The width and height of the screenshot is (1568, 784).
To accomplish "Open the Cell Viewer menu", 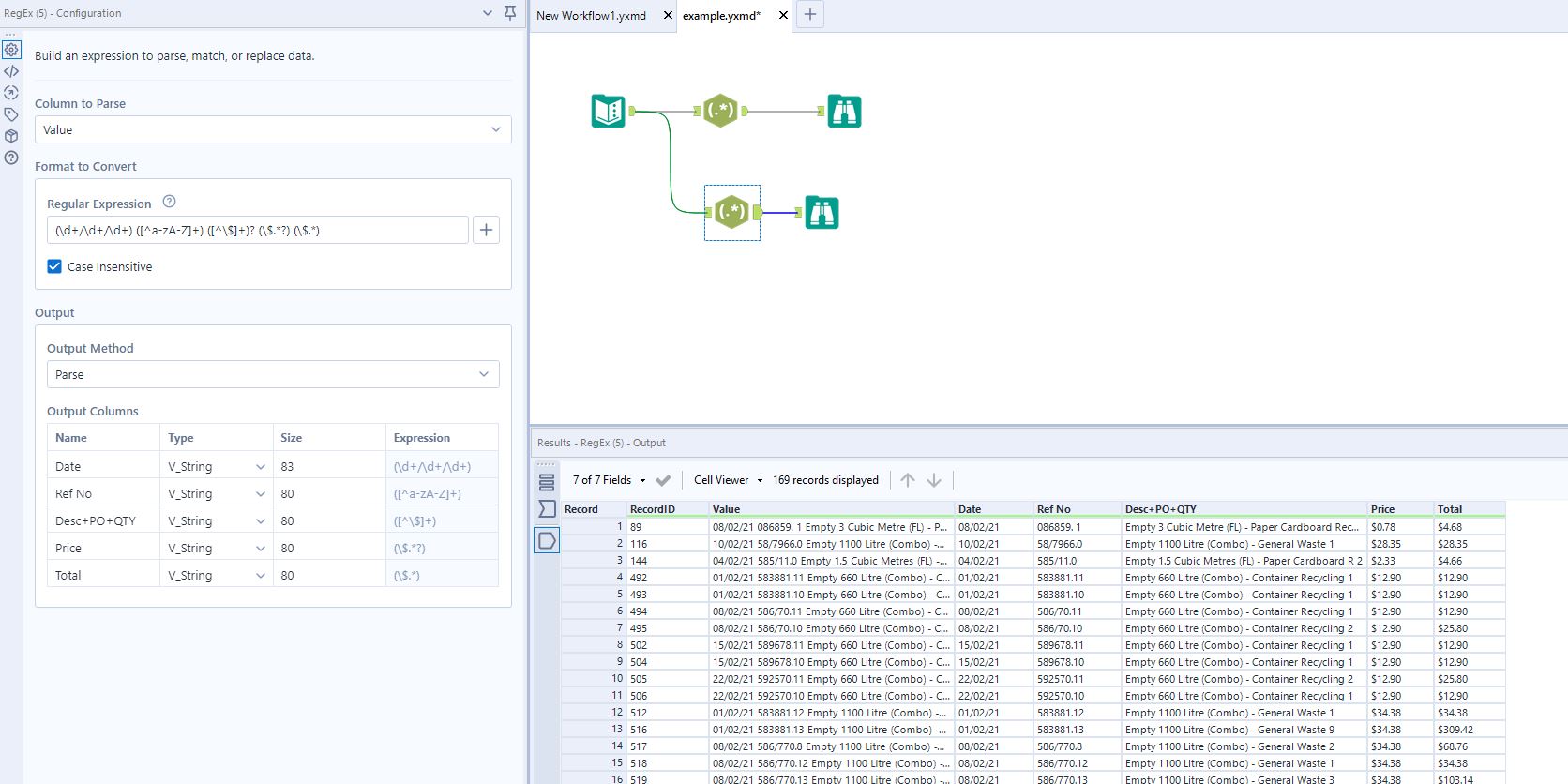I will 728,480.
